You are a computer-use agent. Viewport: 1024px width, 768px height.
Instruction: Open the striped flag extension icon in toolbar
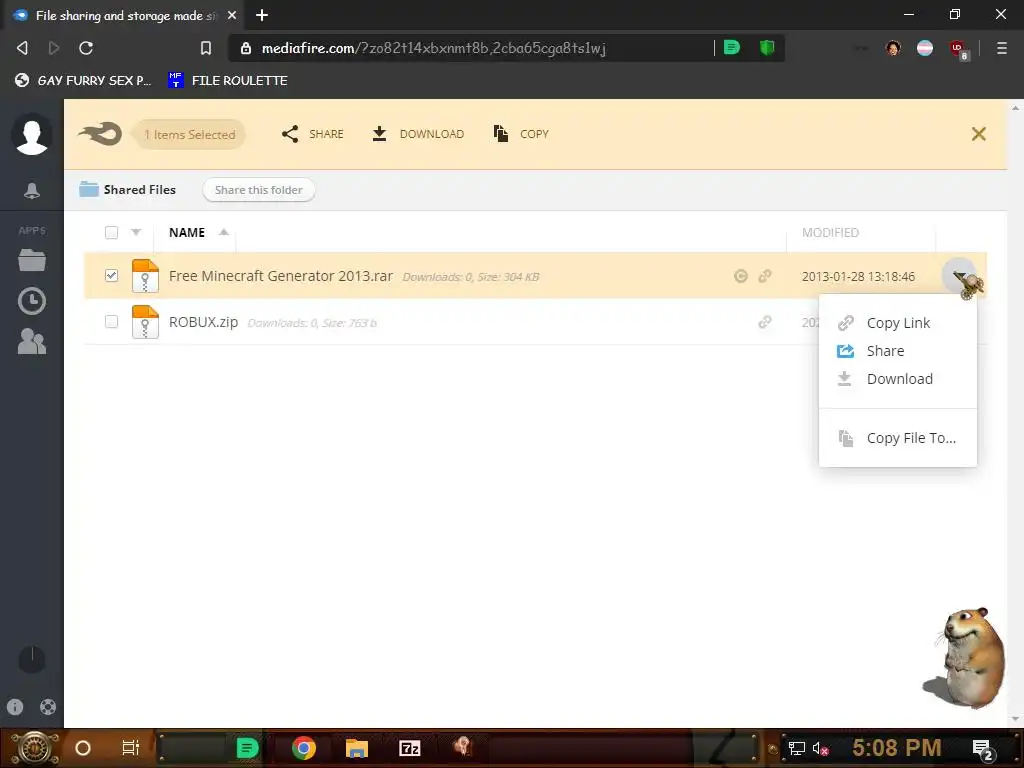tap(925, 48)
